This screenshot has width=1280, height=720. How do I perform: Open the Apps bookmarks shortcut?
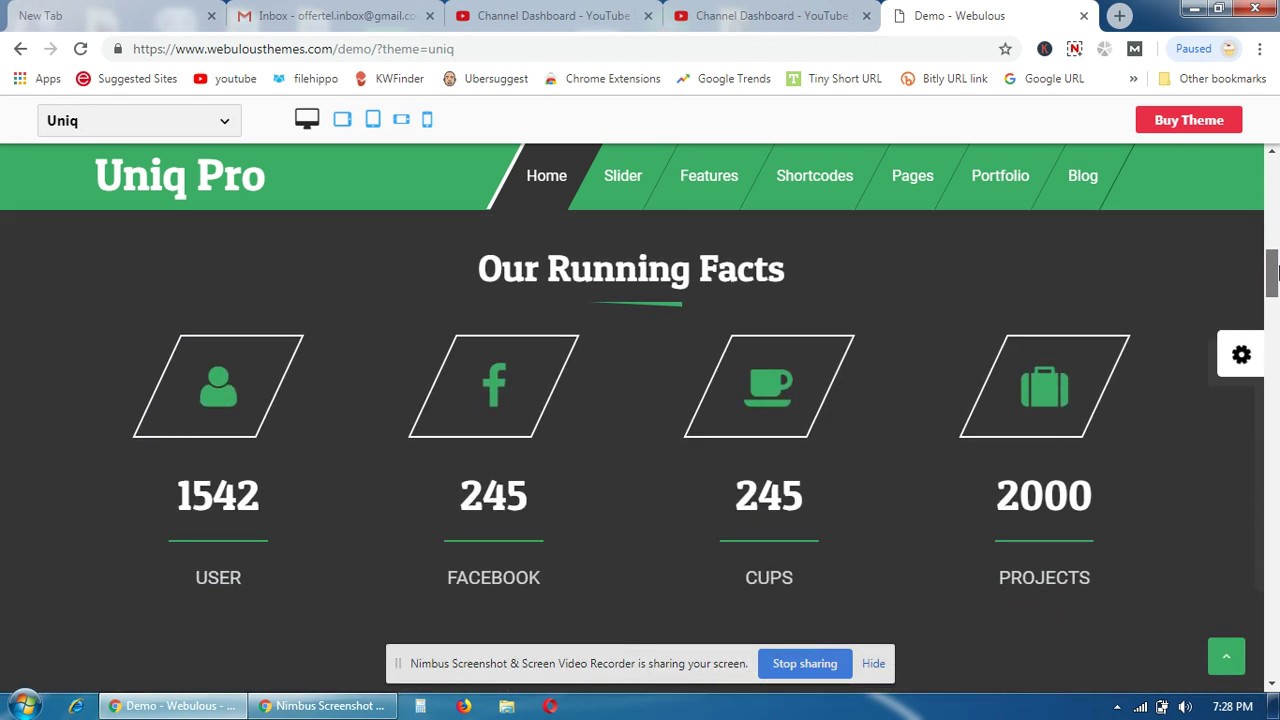pos(38,79)
